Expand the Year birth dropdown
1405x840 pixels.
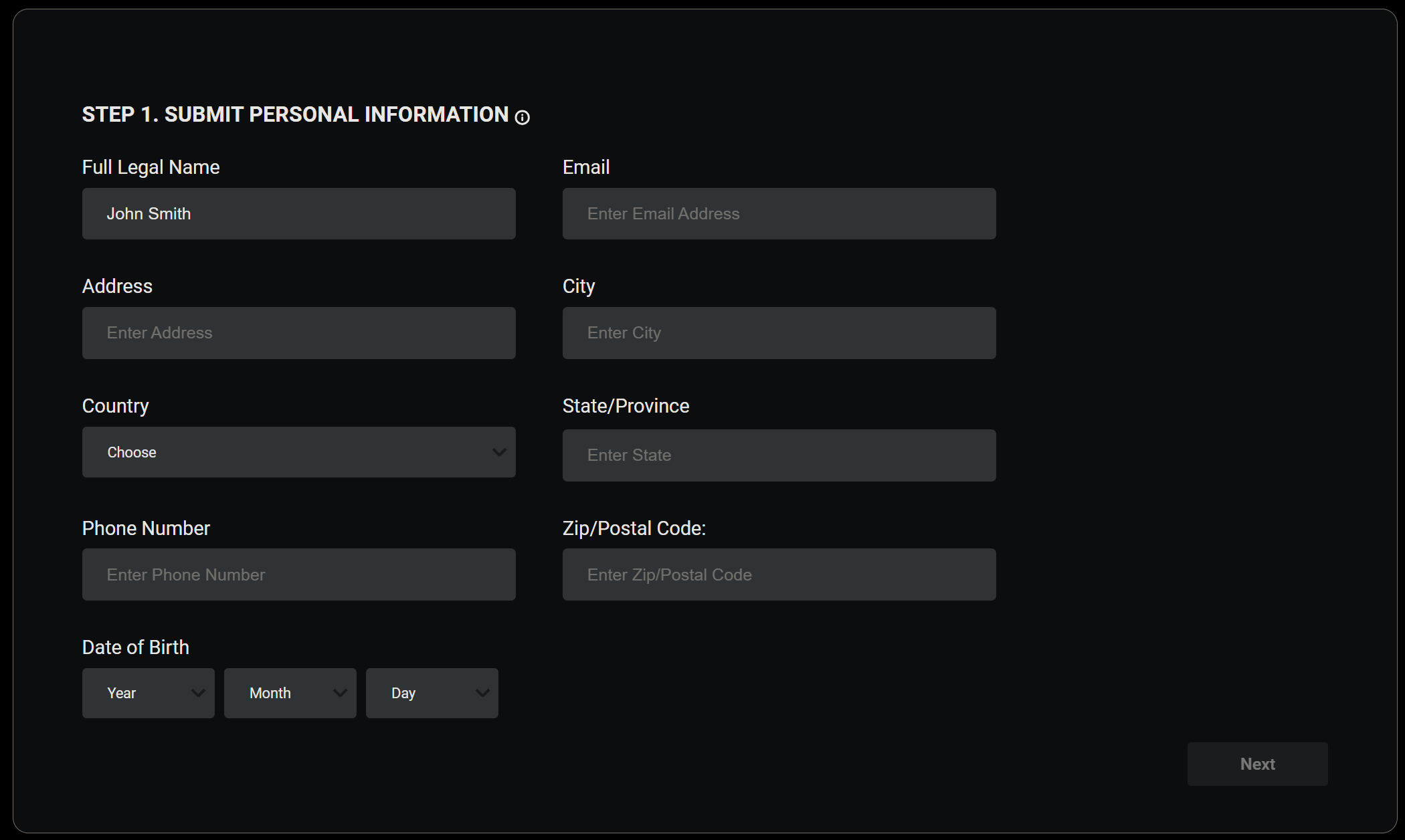tap(148, 694)
